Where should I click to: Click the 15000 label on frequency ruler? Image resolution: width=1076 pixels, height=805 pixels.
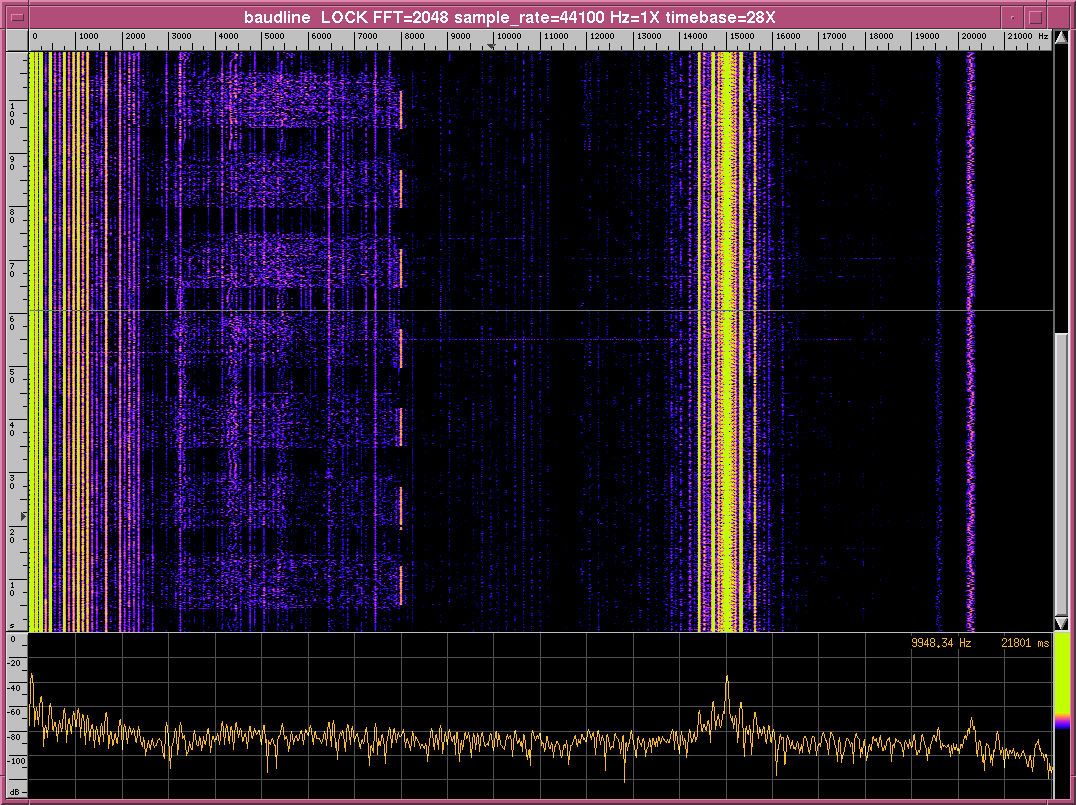[740, 36]
